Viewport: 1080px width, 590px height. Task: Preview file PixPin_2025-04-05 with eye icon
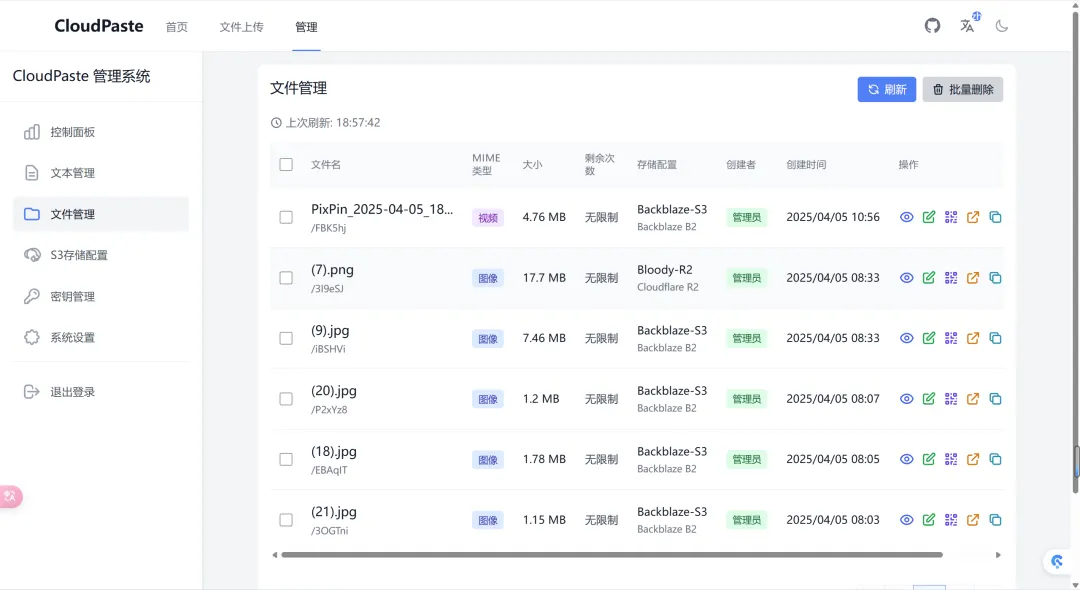(906, 218)
